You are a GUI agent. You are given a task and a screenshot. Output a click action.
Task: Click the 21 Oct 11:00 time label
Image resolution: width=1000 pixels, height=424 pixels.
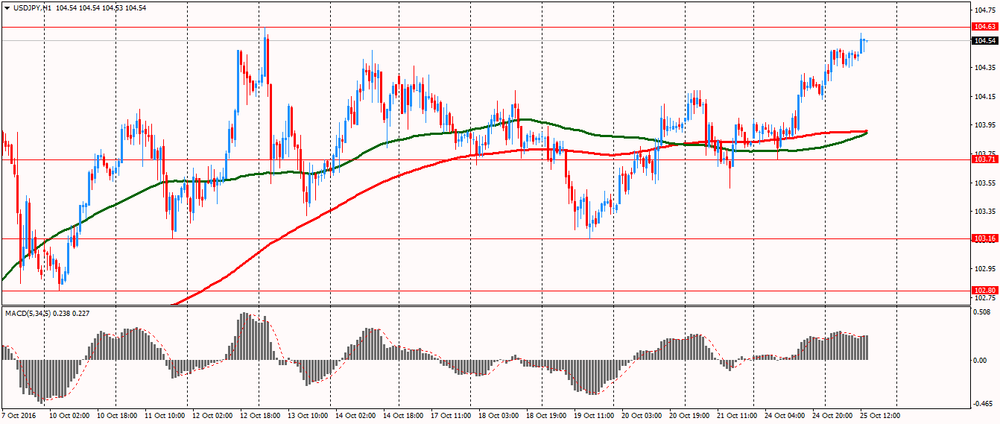click(737, 415)
